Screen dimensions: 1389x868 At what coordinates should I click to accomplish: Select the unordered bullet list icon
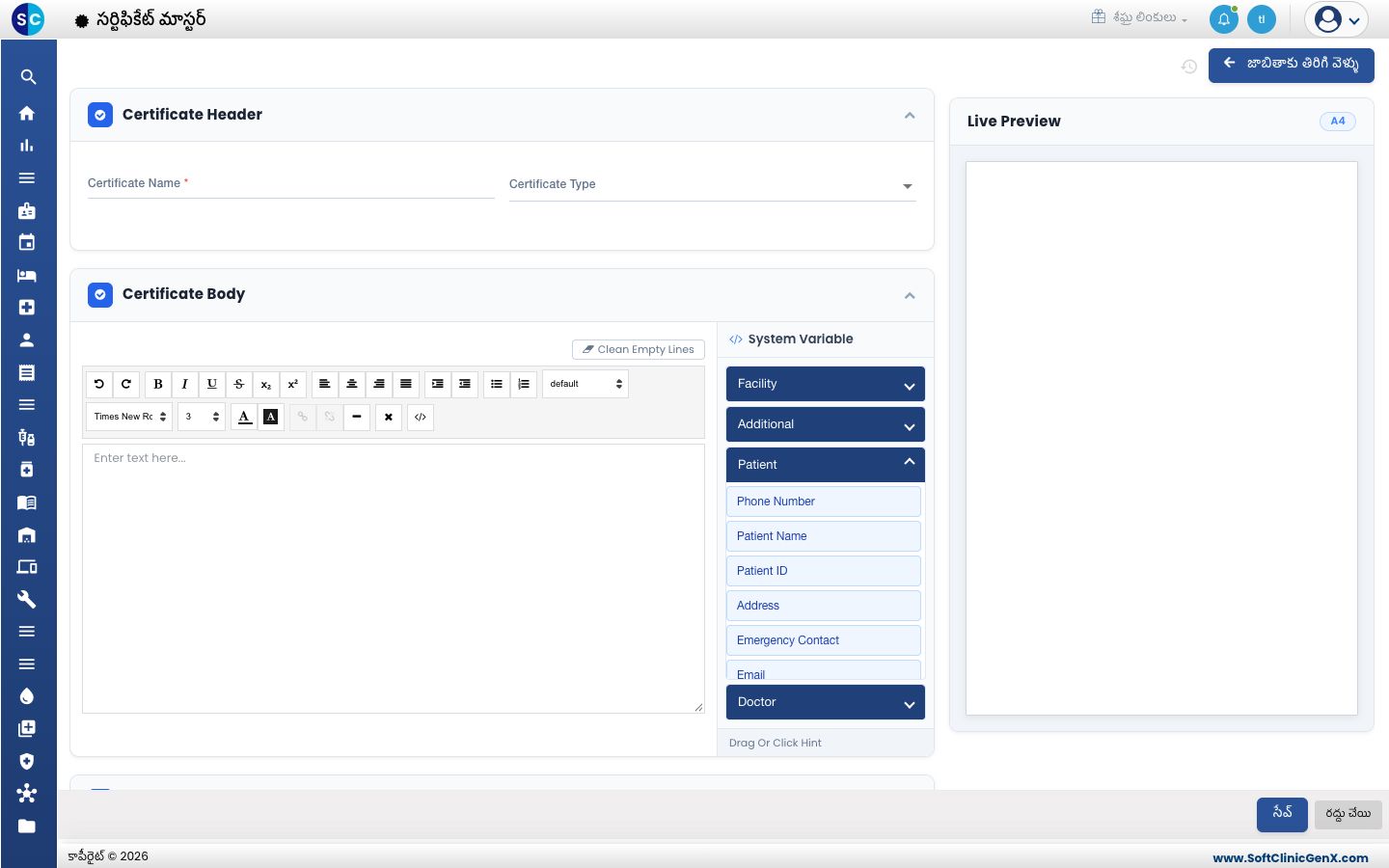click(x=497, y=384)
